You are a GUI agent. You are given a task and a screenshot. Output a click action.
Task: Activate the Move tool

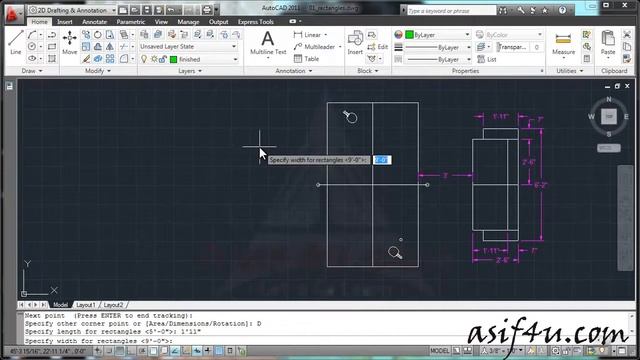point(69,42)
